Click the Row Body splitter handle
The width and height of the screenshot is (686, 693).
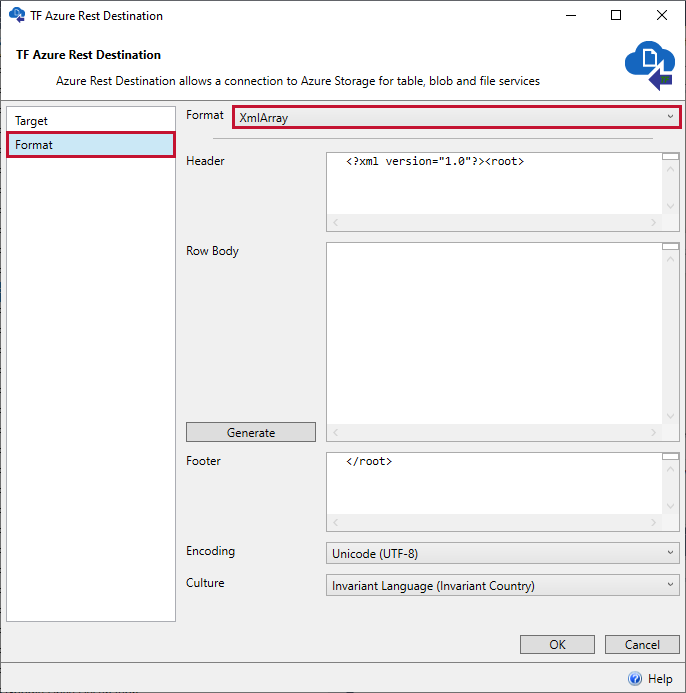[670, 246]
